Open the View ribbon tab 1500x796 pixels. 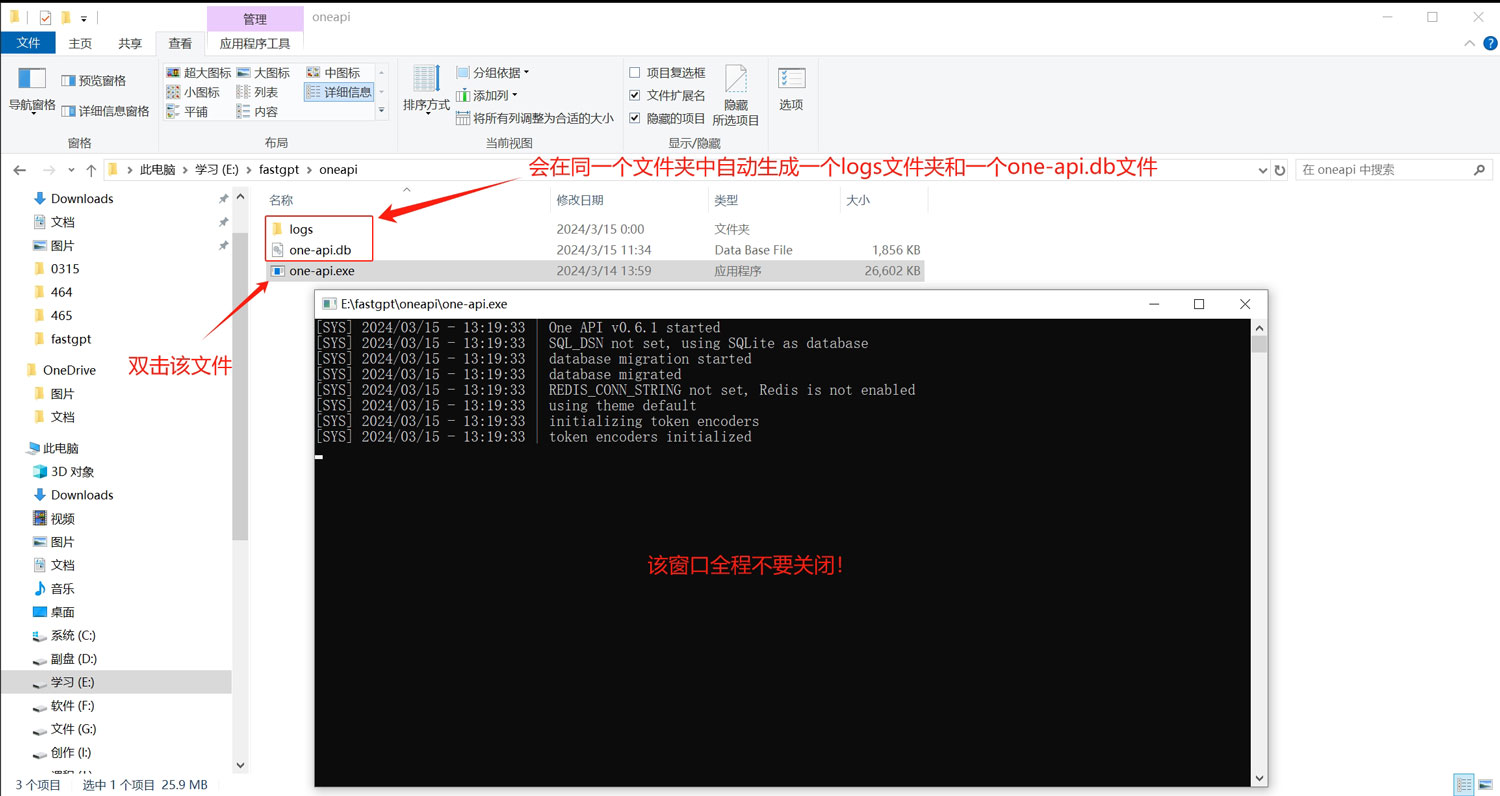(180, 44)
